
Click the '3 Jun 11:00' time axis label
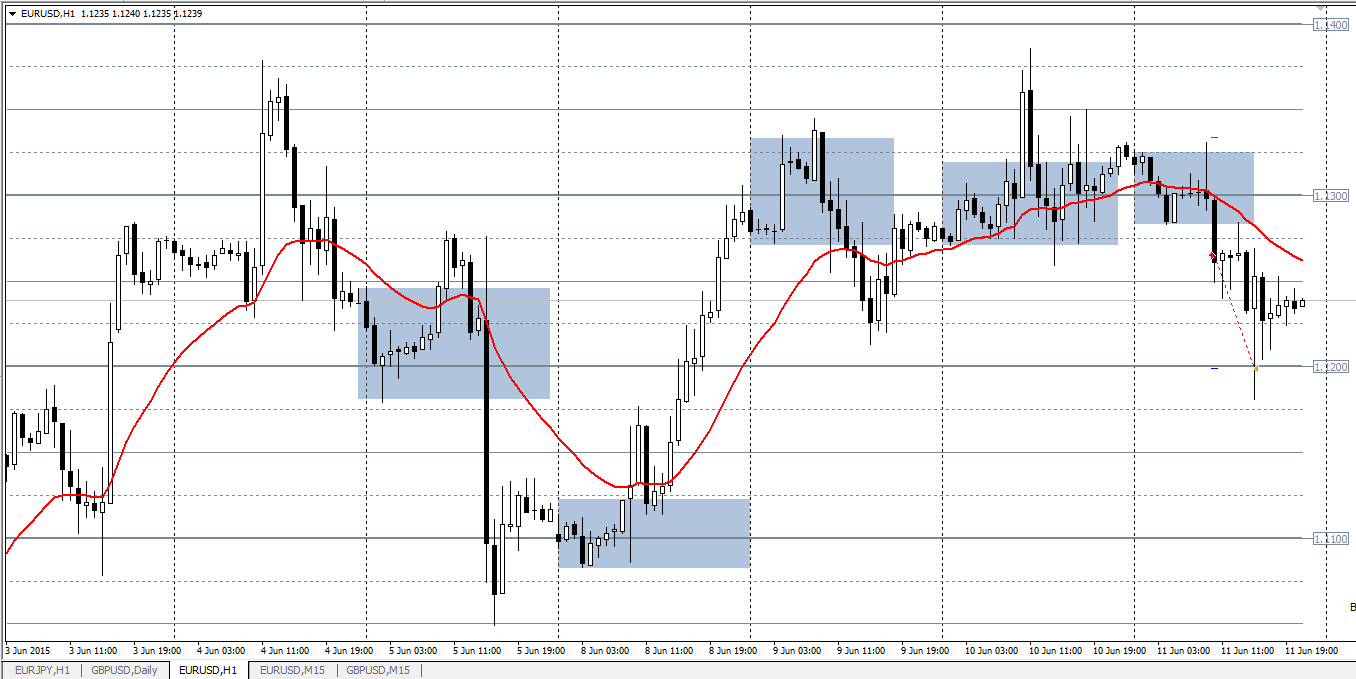point(94,650)
